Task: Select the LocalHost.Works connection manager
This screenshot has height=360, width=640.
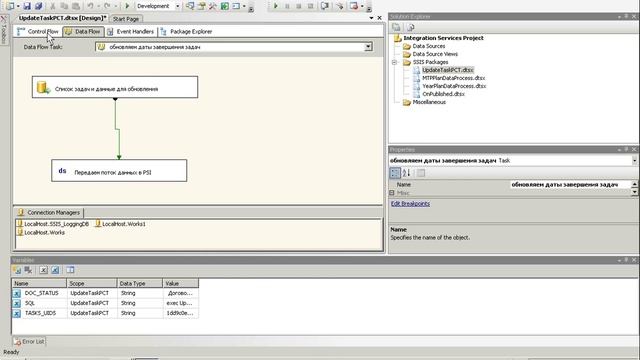Action: pos(40,232)
